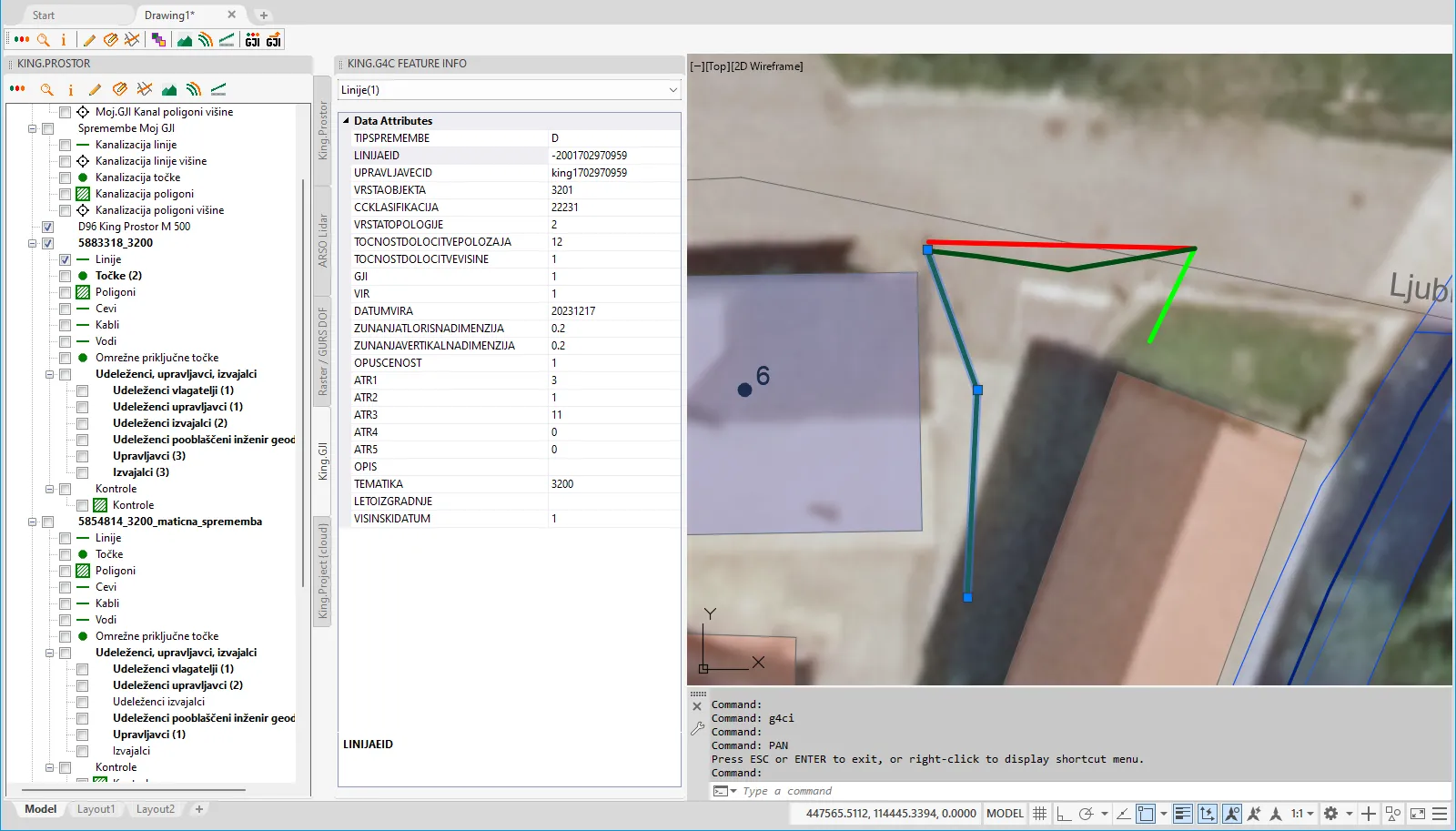Click the pencil edit icon in top toolbar
The width and height of the screenshot is (1456, 831).
point(89,40)
